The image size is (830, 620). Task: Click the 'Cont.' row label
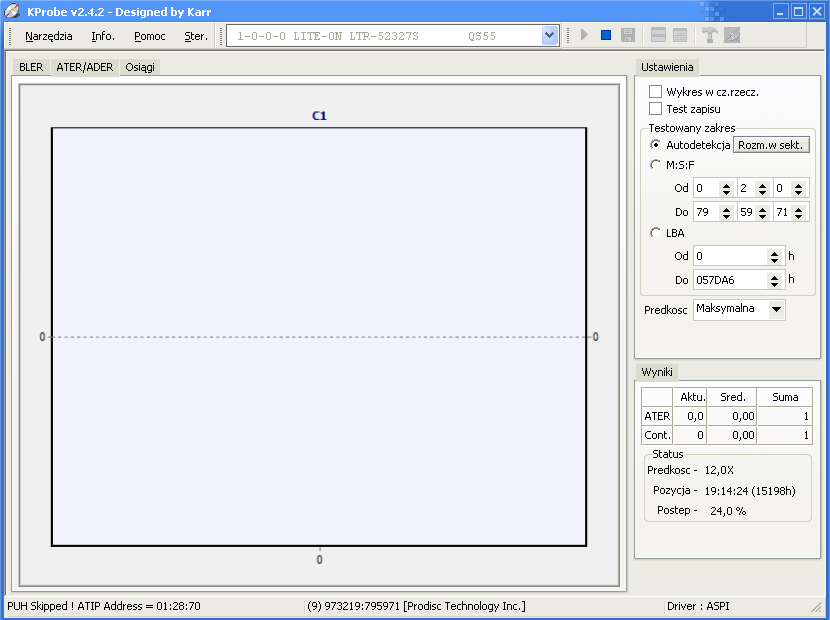[657, 435]
